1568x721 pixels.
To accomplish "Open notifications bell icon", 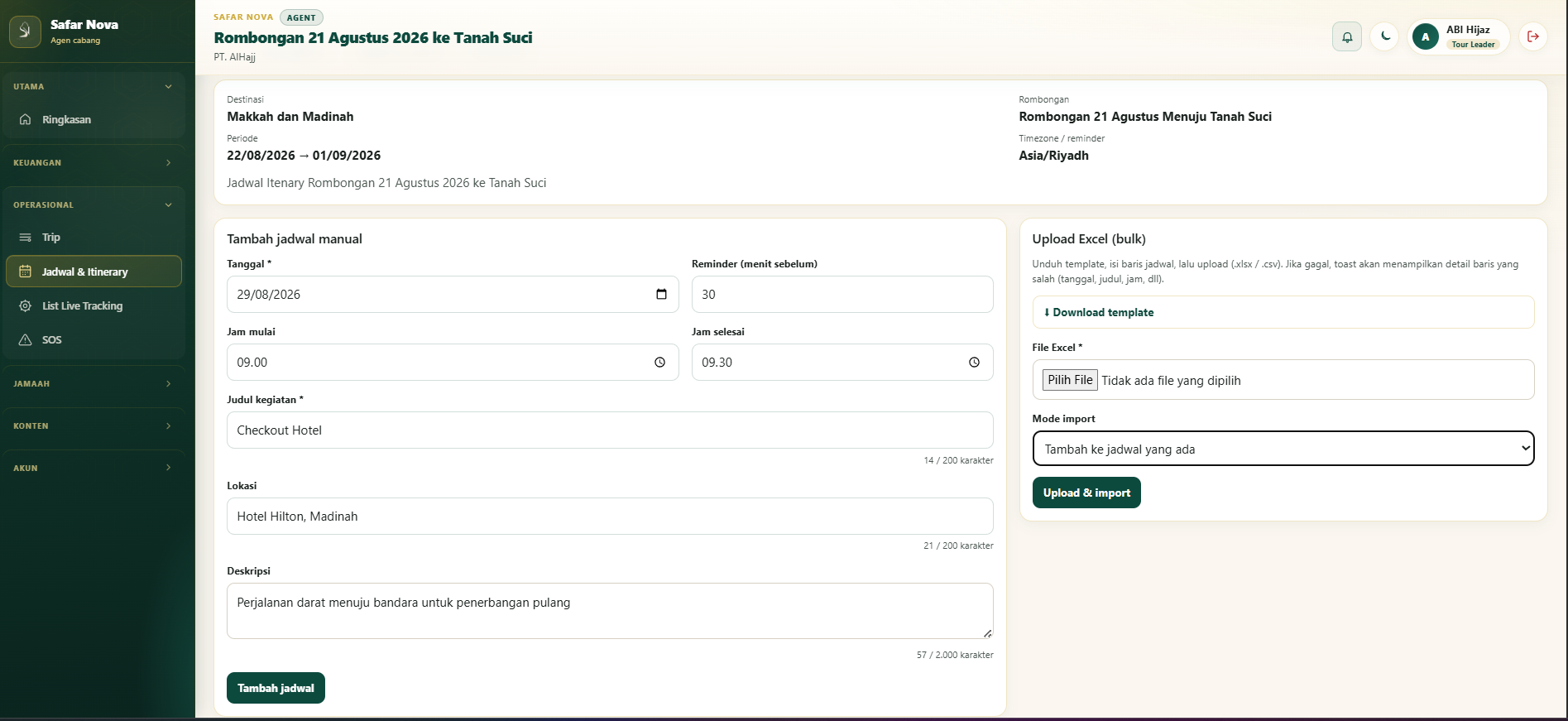I will click(1347, 36).
